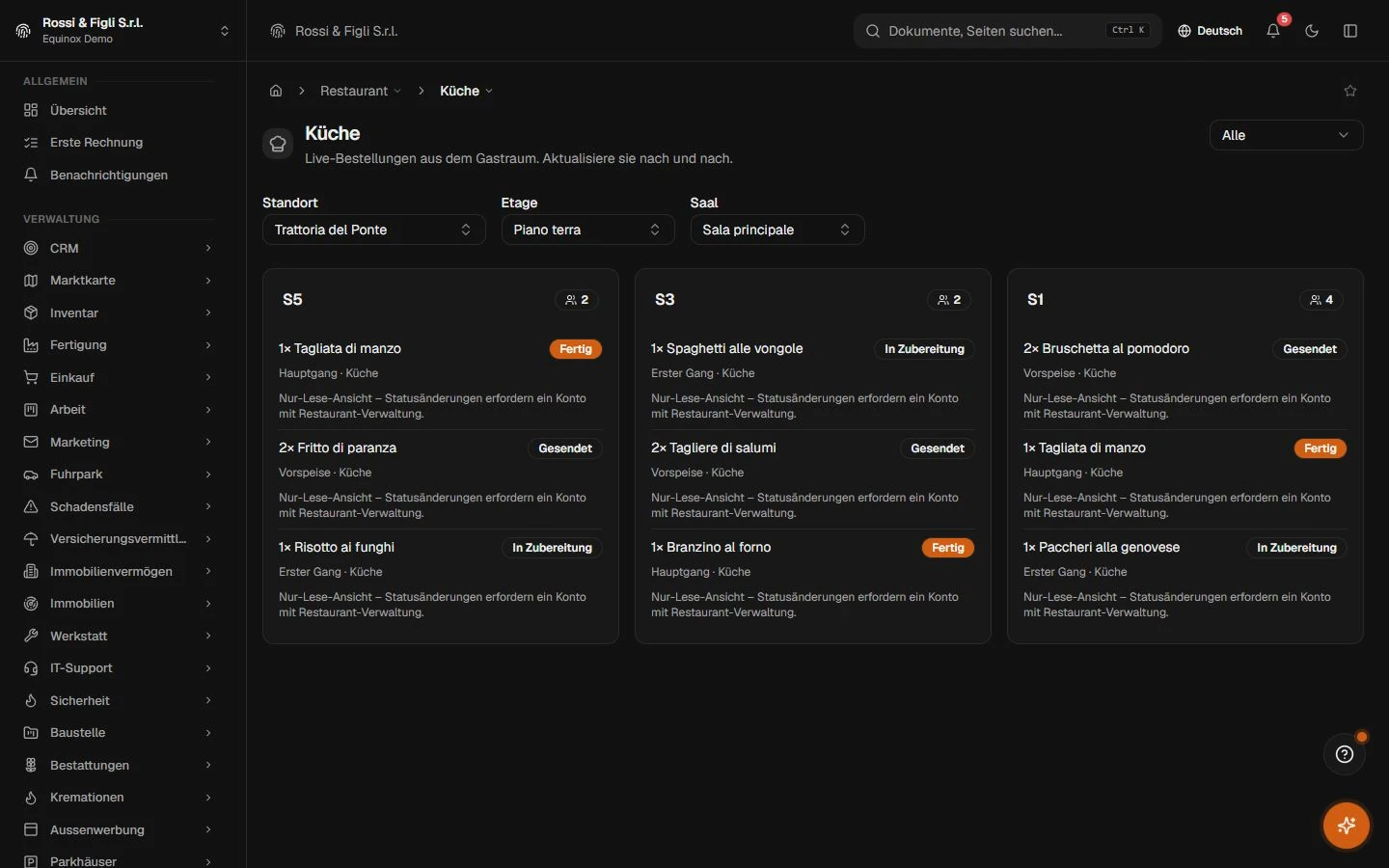Screen dimensions: 1389x868
Task: Open the Alle status filter dropdown
Action: 1286,135
